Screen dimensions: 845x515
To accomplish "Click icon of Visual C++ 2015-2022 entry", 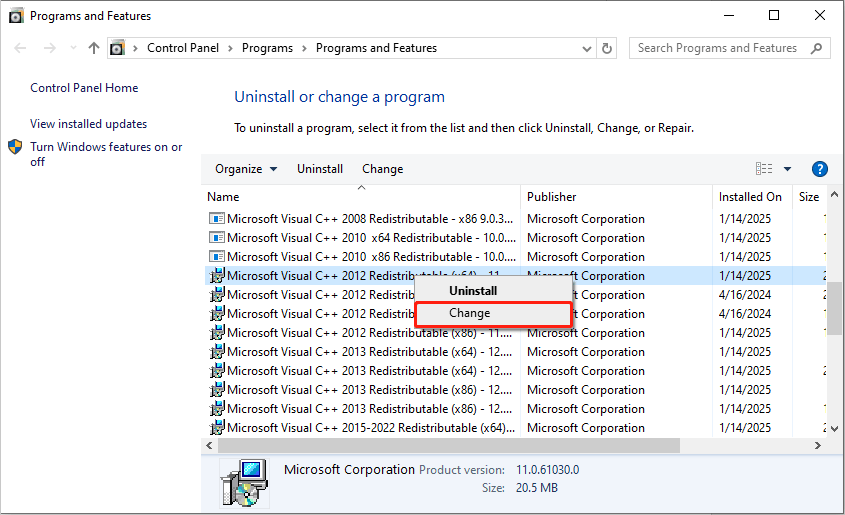I will click(217, 428).
